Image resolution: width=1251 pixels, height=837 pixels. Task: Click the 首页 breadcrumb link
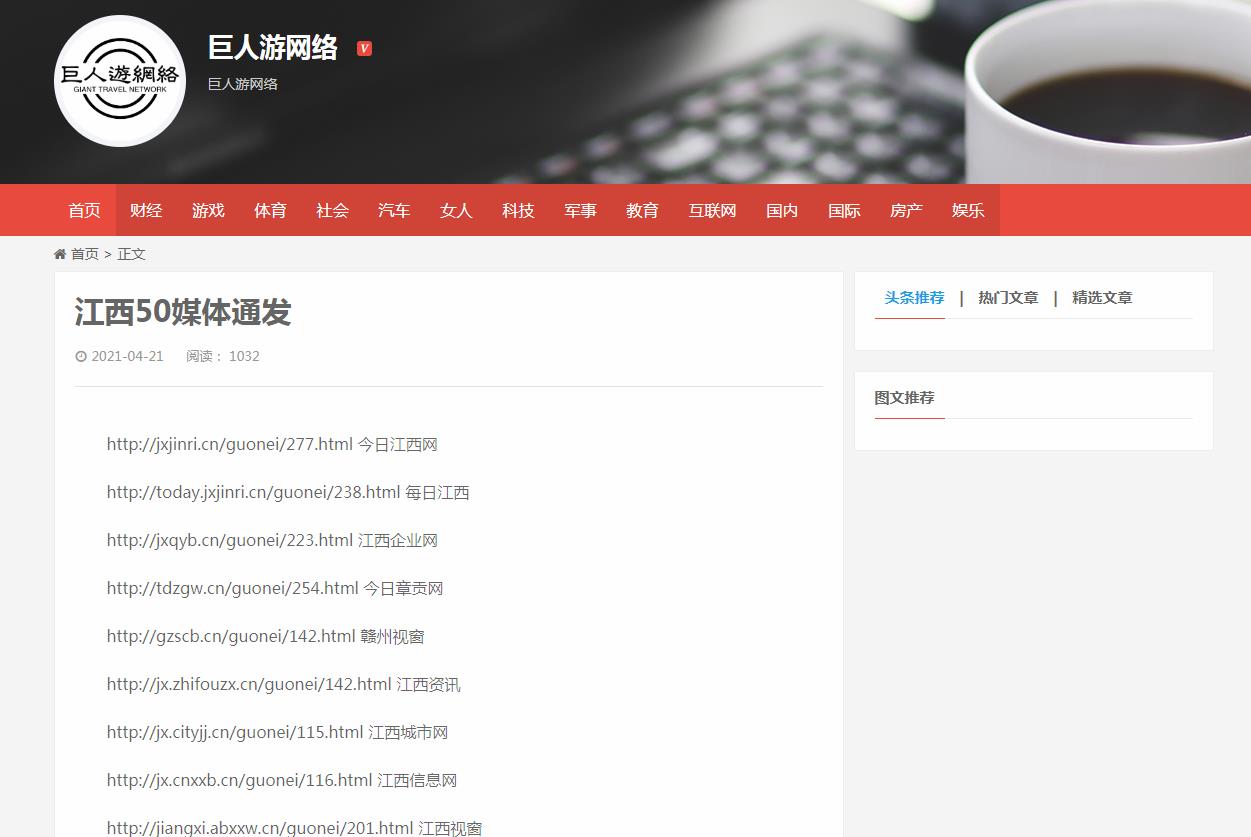point(85,254)
